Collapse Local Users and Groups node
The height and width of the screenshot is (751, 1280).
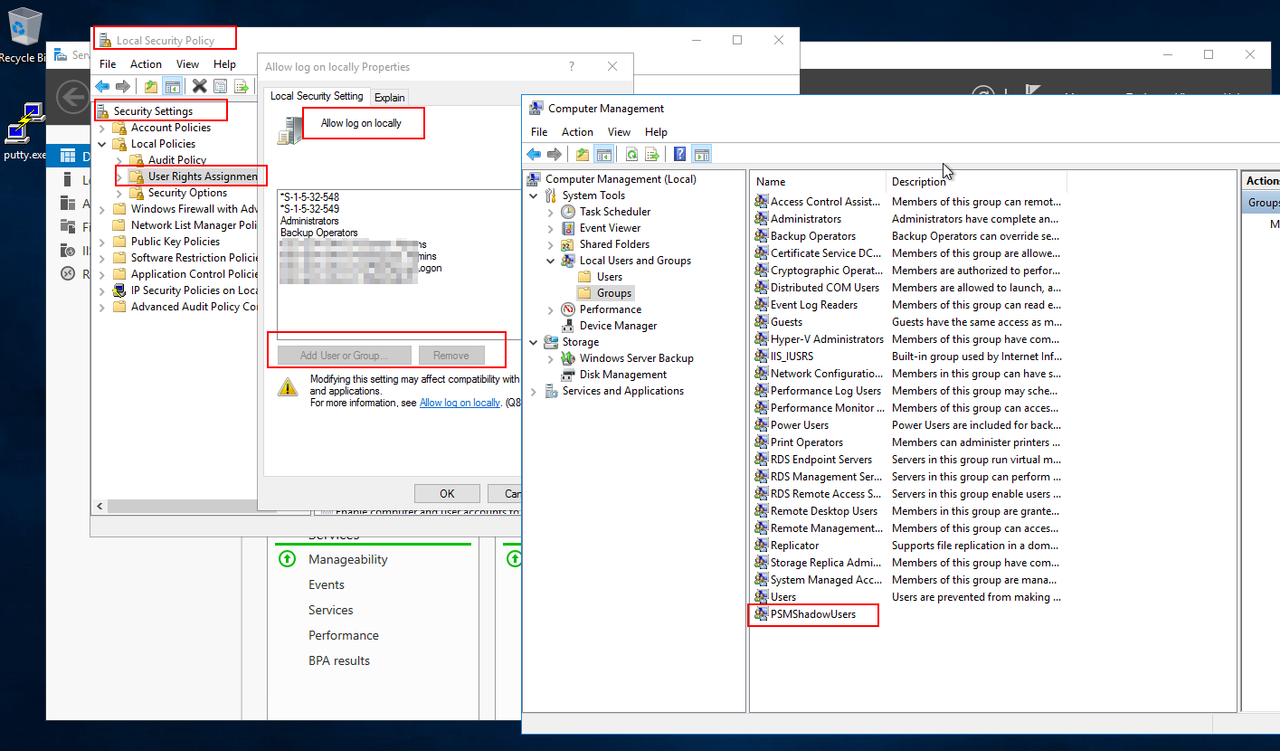tap(550, 261)
